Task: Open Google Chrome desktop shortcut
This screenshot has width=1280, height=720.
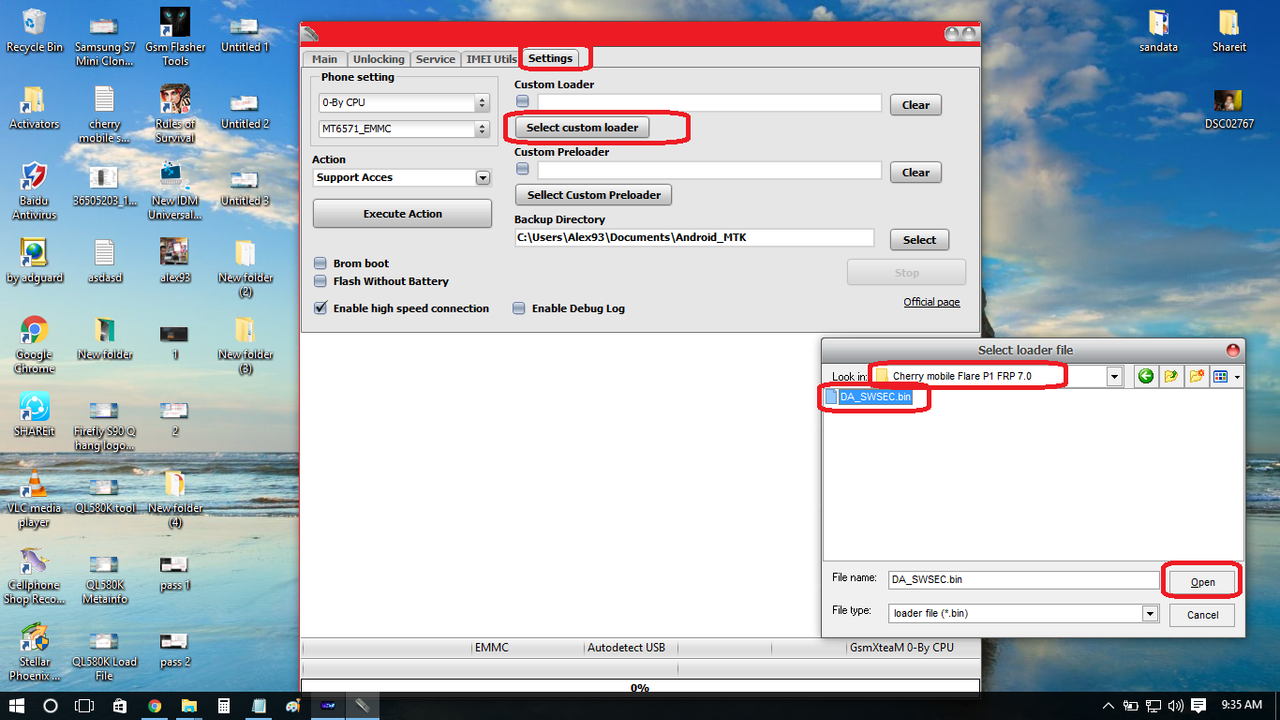Action: (34, 346)
